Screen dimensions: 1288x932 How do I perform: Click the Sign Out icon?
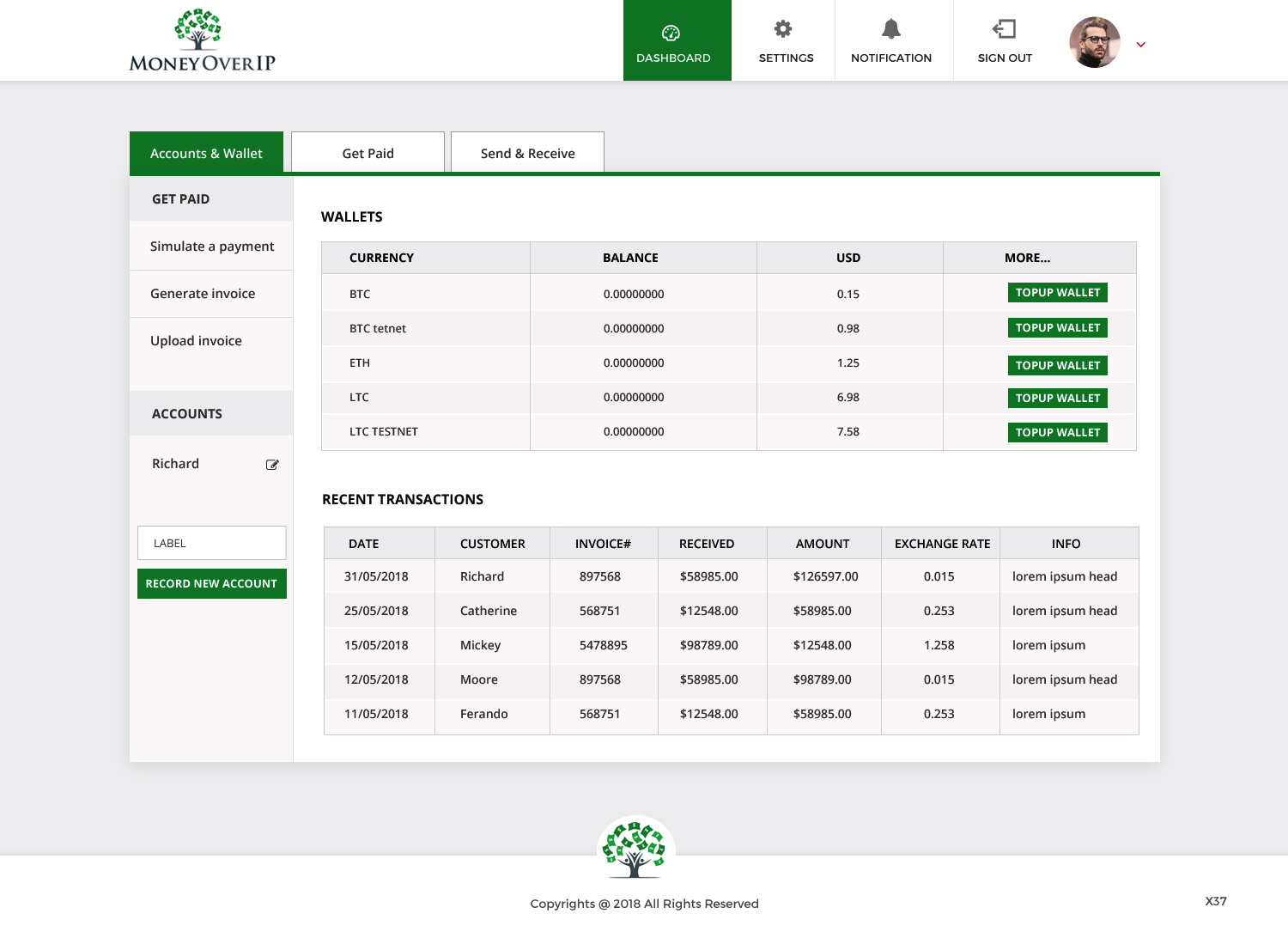(1004, 28)
